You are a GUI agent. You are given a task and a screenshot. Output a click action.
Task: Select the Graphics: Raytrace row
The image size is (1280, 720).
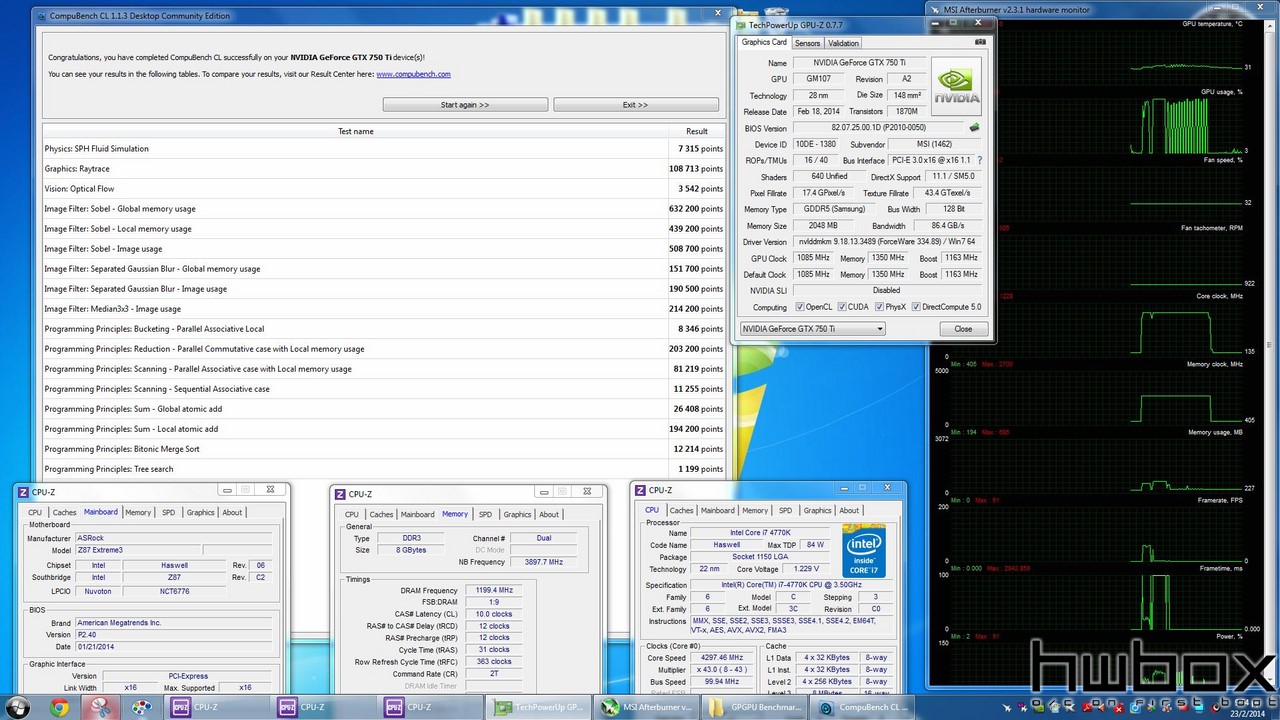pos(384,169)
